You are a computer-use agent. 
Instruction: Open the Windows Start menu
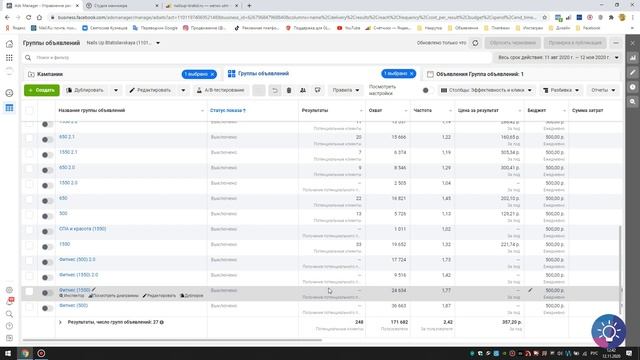(x=8, y=353)
